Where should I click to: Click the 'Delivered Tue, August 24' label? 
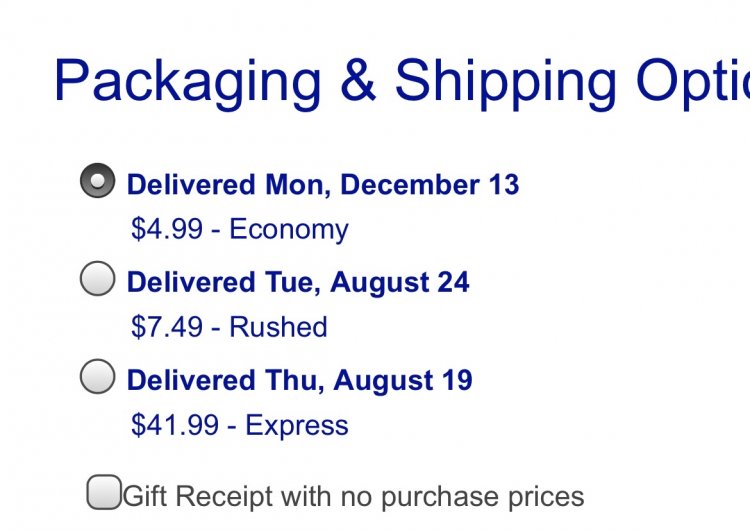tap(298, 282)
